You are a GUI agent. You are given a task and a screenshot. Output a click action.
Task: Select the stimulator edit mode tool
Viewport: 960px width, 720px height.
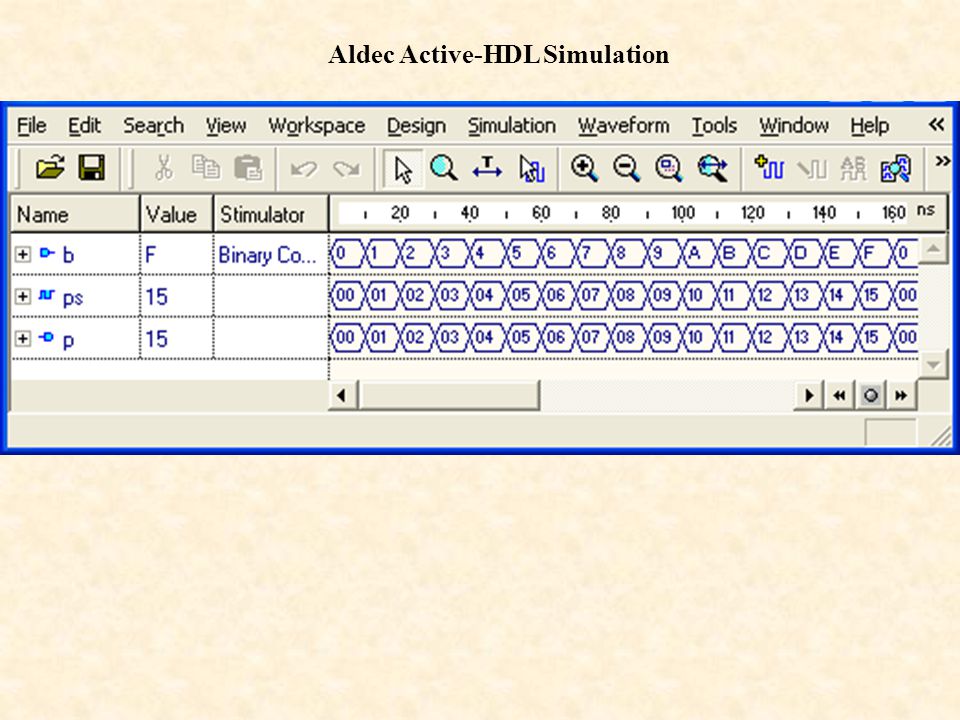(531, 168)
